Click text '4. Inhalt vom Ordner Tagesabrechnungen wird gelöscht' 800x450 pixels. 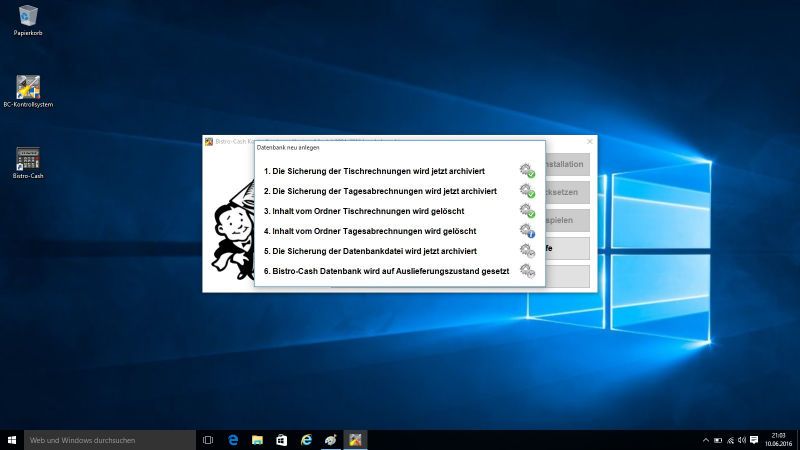coord(370,231)
